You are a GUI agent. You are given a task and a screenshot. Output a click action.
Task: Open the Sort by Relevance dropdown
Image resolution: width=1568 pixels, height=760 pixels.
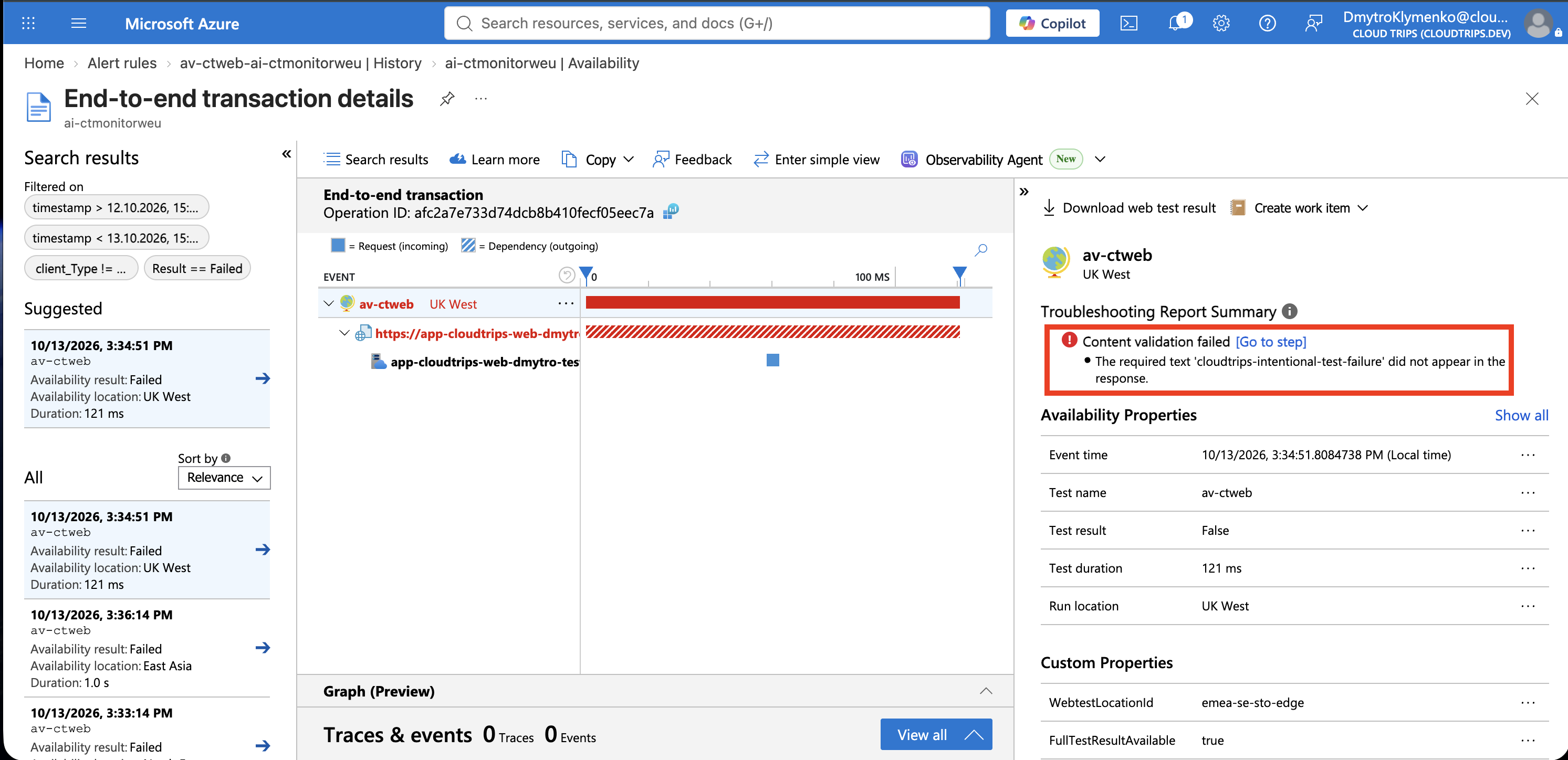pos(224,478)
